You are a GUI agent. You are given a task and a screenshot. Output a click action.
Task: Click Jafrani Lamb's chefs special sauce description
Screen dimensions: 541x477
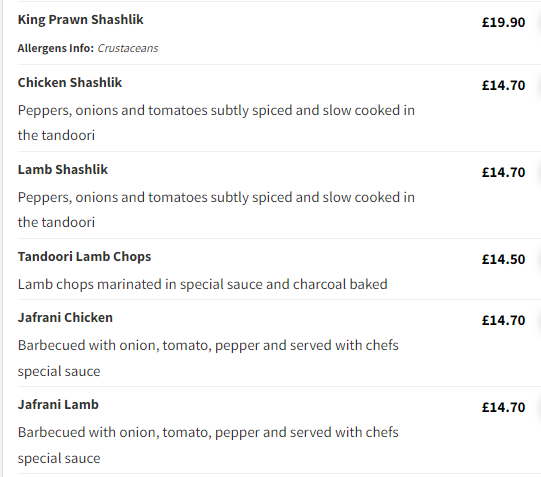coord(208,445)
